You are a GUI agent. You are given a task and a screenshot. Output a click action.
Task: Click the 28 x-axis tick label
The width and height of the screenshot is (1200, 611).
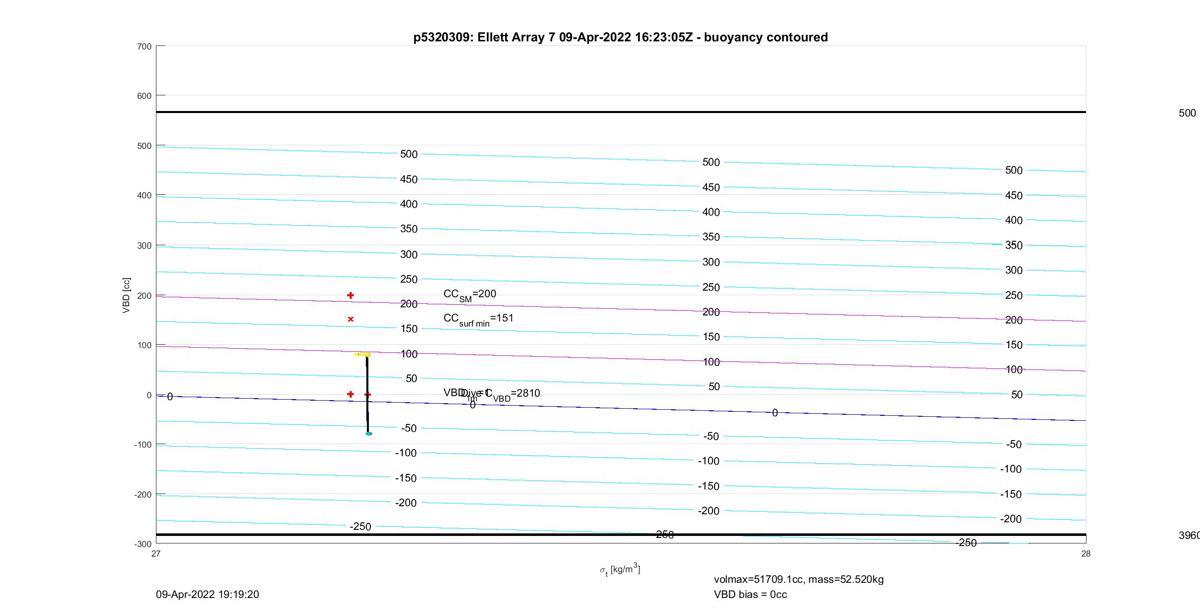1085,553
